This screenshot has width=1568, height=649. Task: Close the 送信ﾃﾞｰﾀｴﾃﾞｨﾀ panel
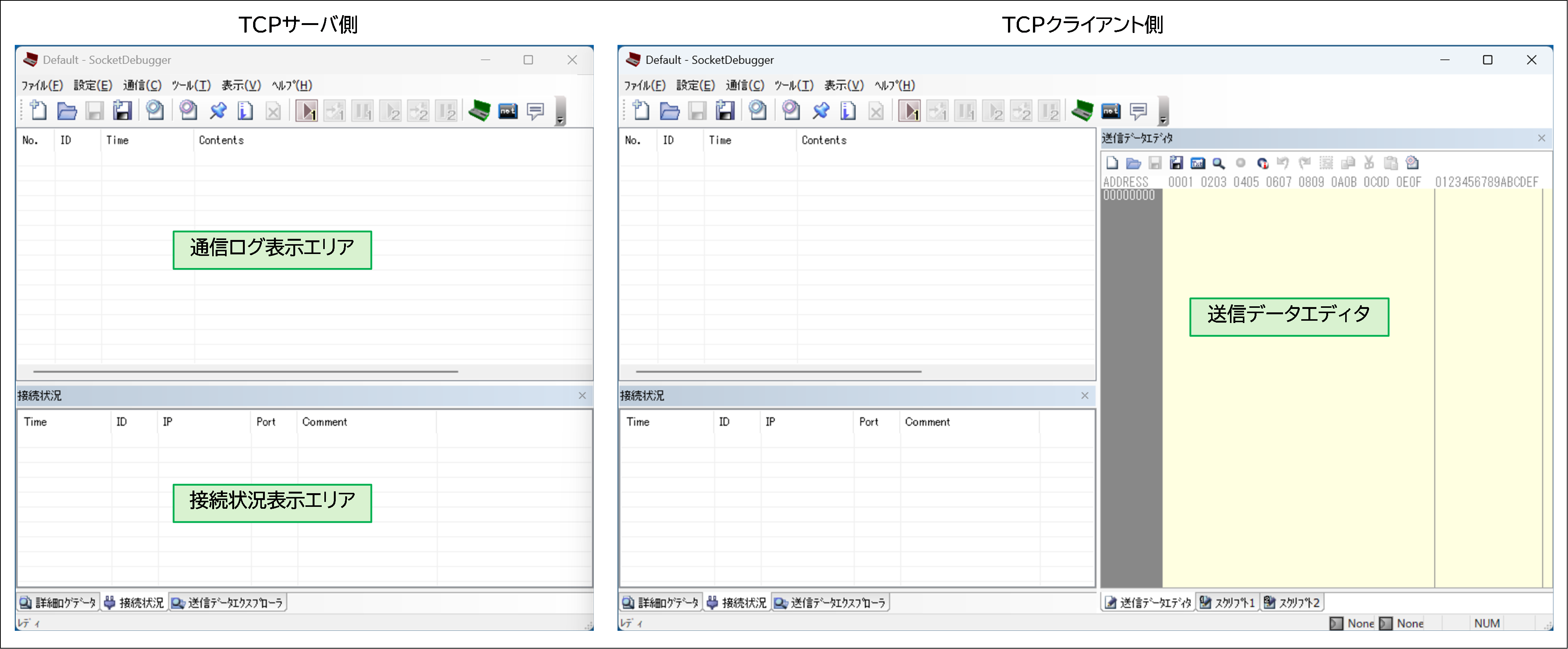click(x=1542, y=138)
